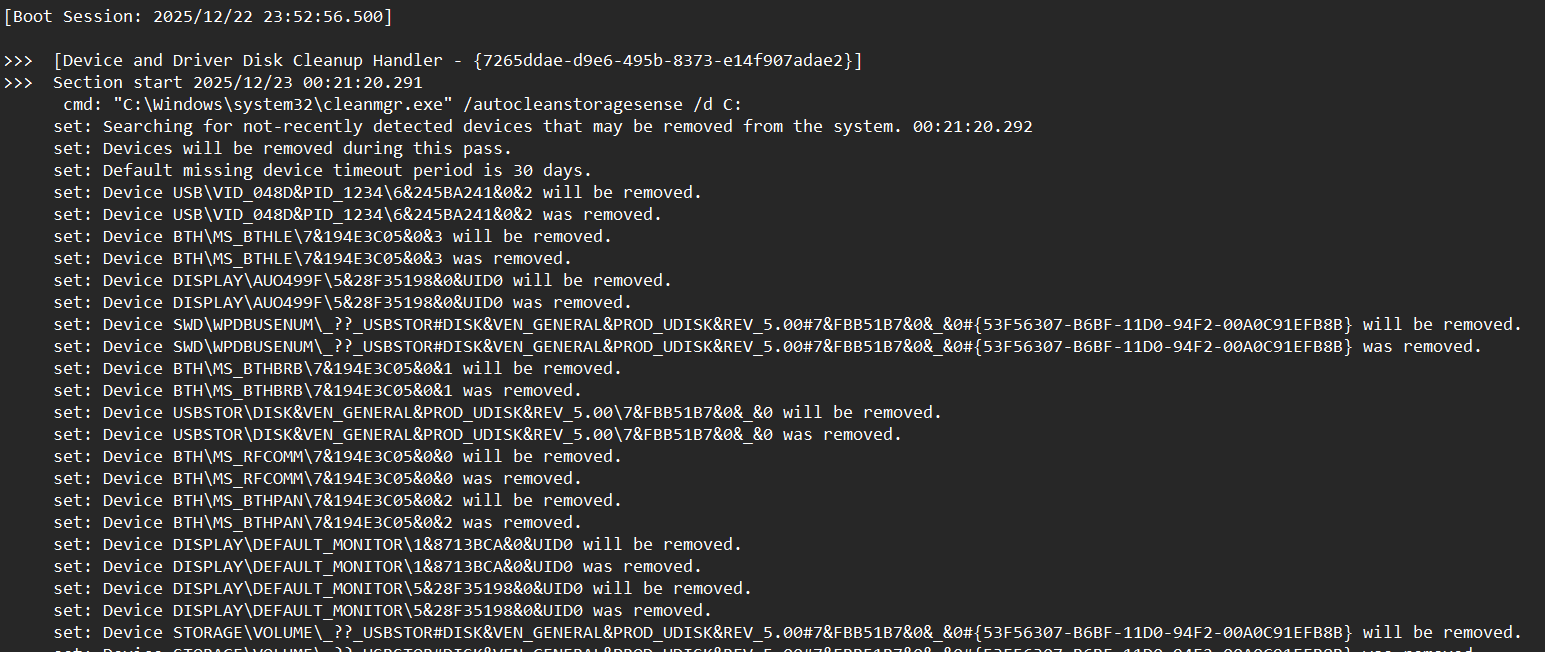1545x652 pixels.
Task: Click the 'Default missing device timeout period' line
Action: tap(322, 171)
